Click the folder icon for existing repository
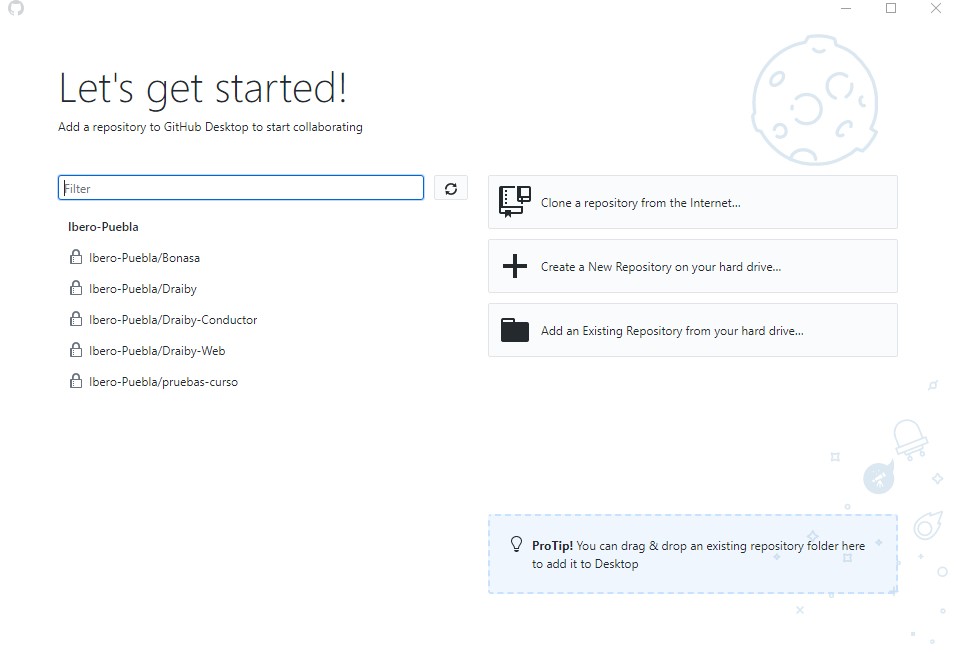The height and width of the screenshot is (653, 957). point(515,330)
